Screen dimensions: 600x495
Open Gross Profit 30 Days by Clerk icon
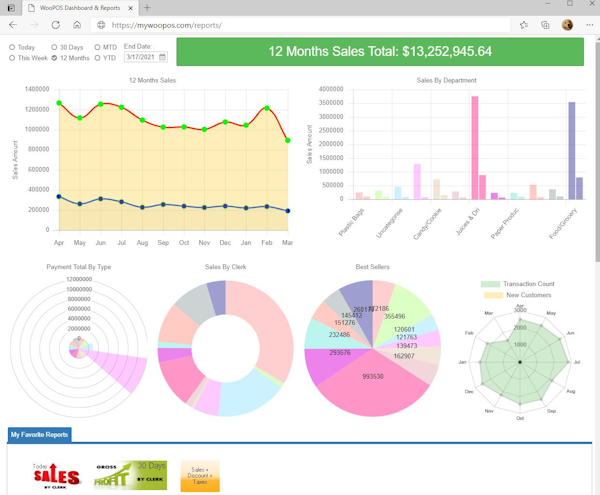(x=130, y=475)
